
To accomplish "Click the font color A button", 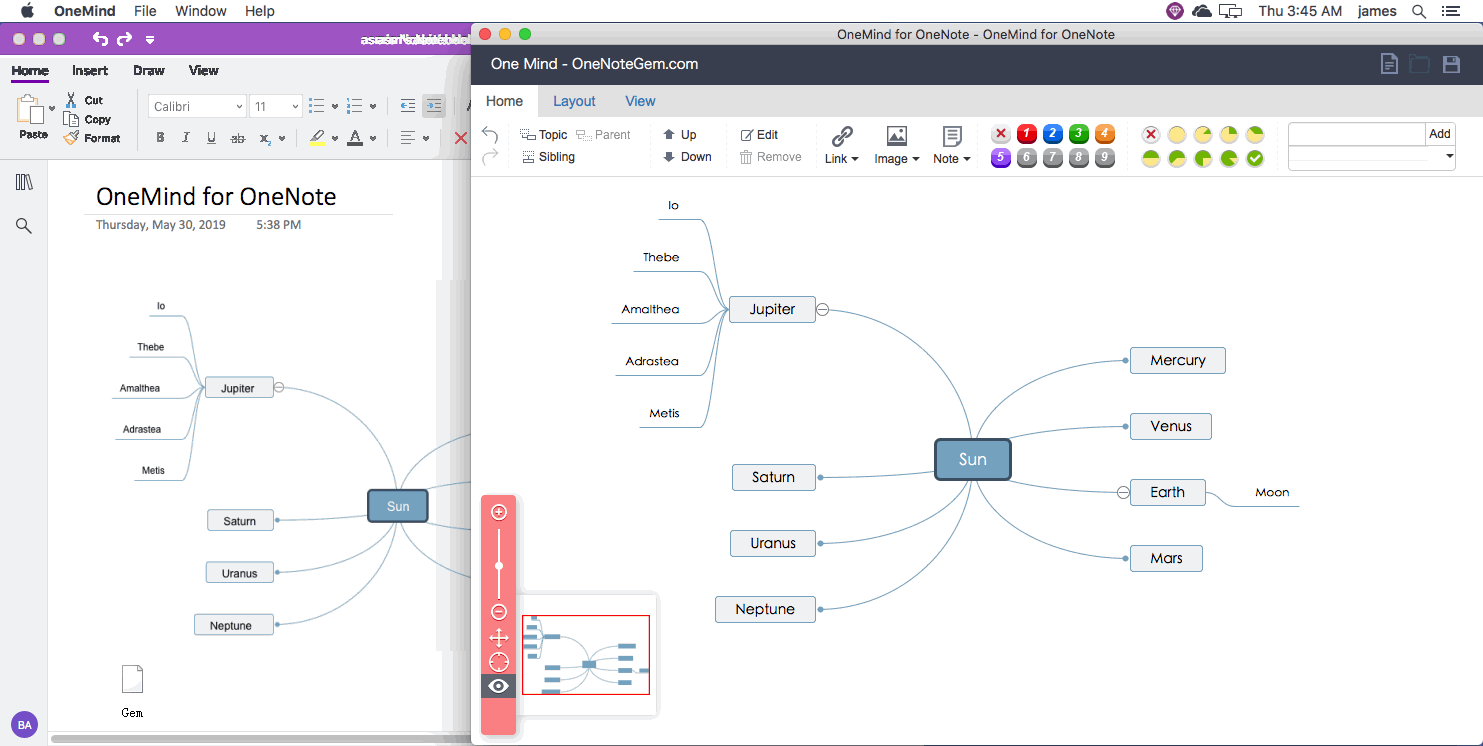I will [355, 138].
